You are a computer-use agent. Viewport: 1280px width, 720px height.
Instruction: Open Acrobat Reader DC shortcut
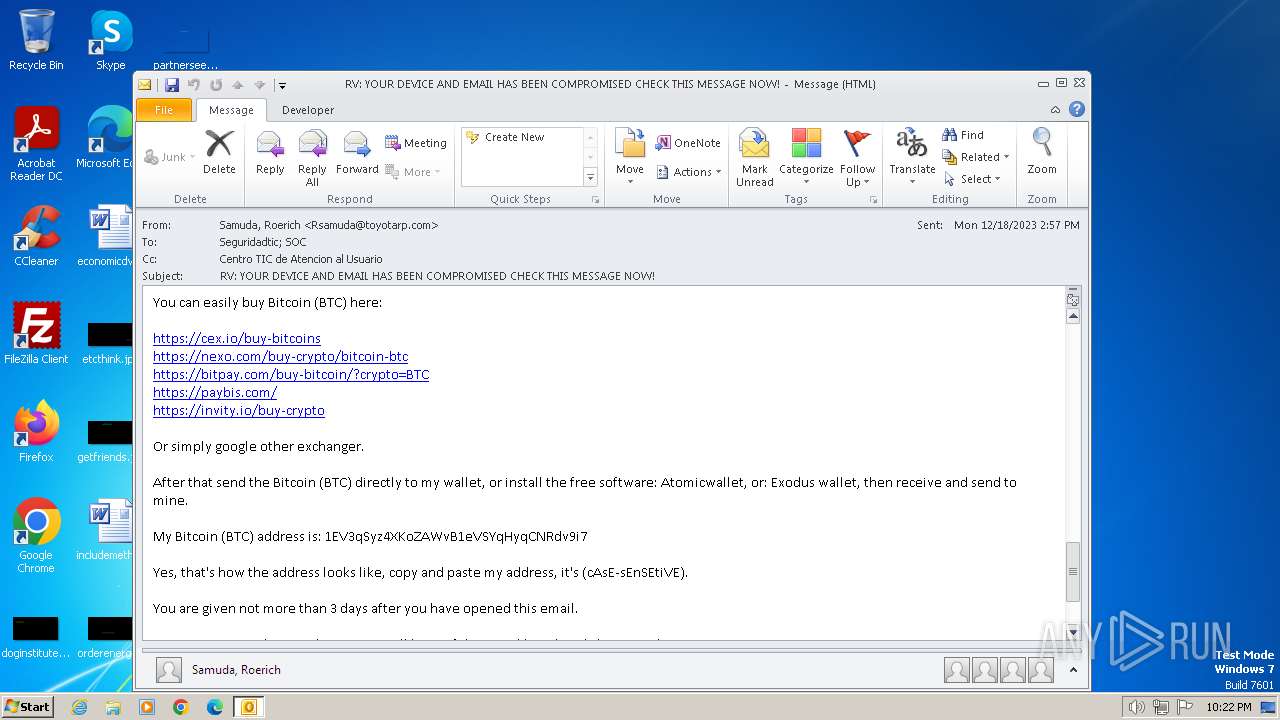pyautogui.click(x=36, y=145)
